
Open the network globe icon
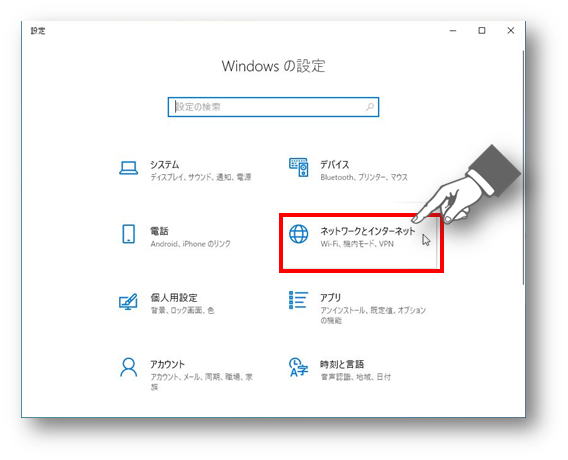(x=298, y=234)
